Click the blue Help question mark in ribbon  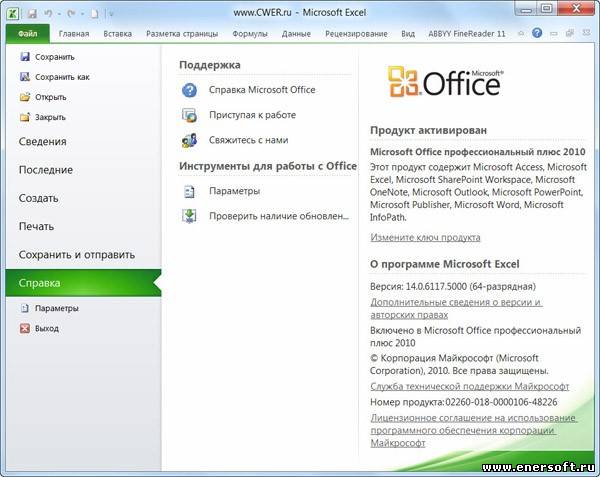(537, 33)
